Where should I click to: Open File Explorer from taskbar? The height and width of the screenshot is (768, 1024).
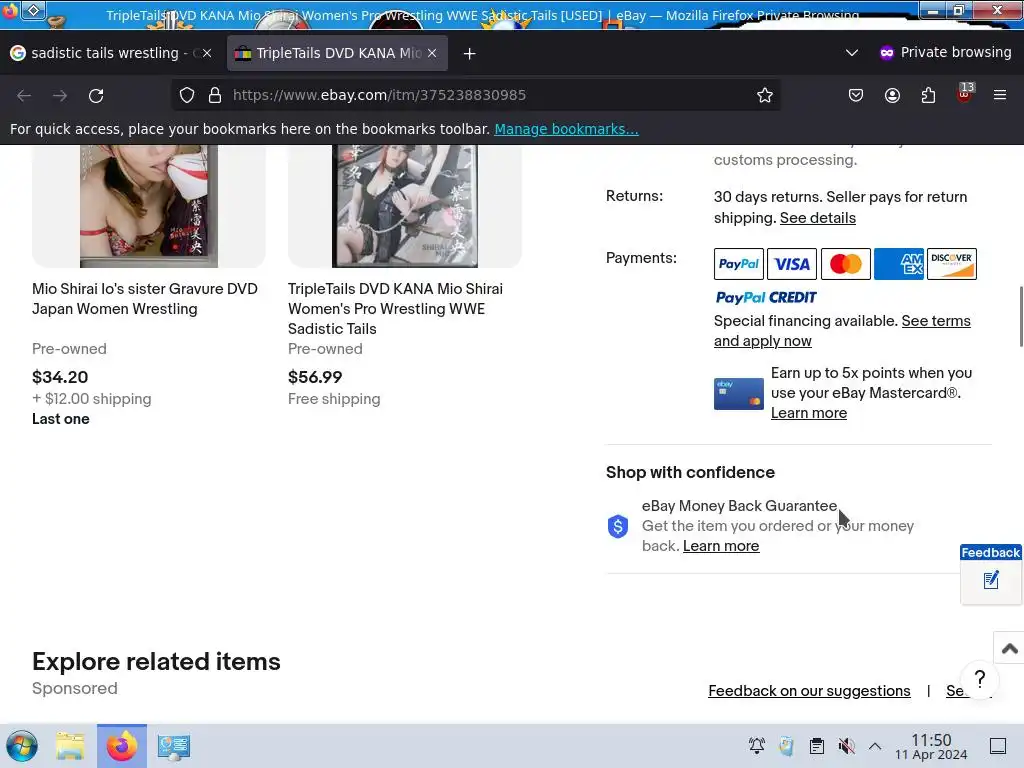[x=71, y=746]
